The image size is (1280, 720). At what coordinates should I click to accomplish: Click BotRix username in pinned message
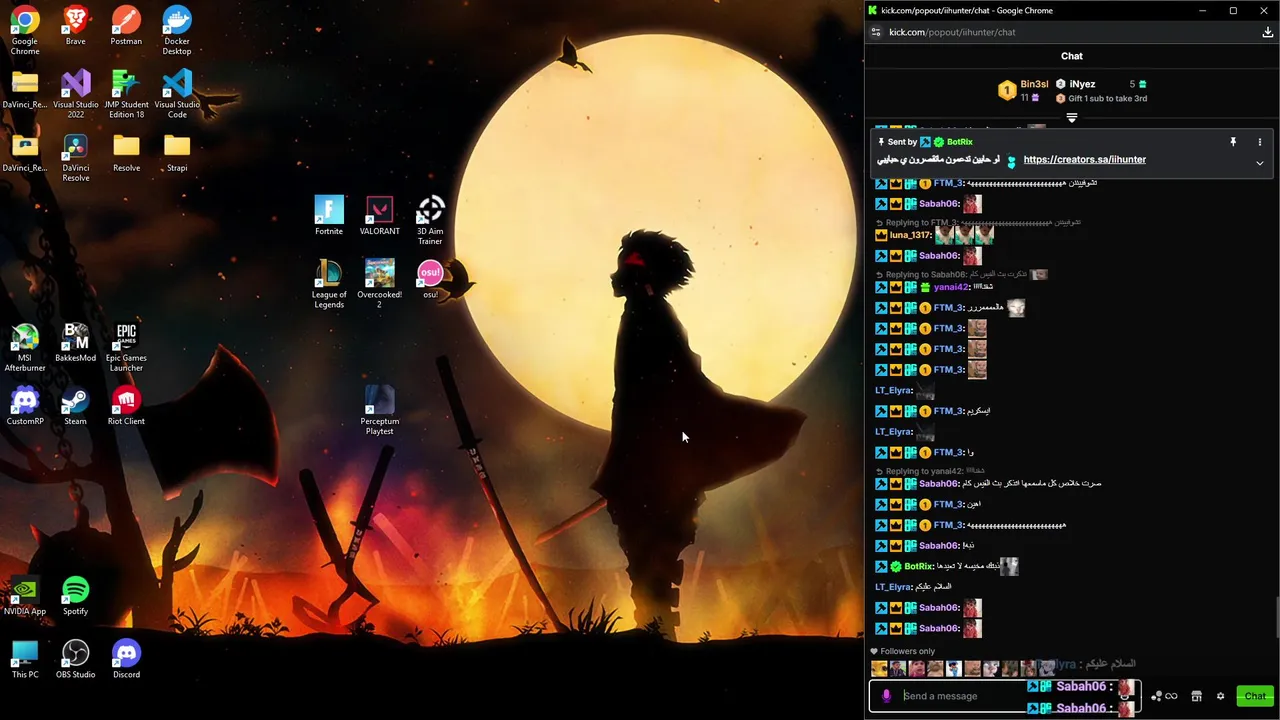point(959,142)
